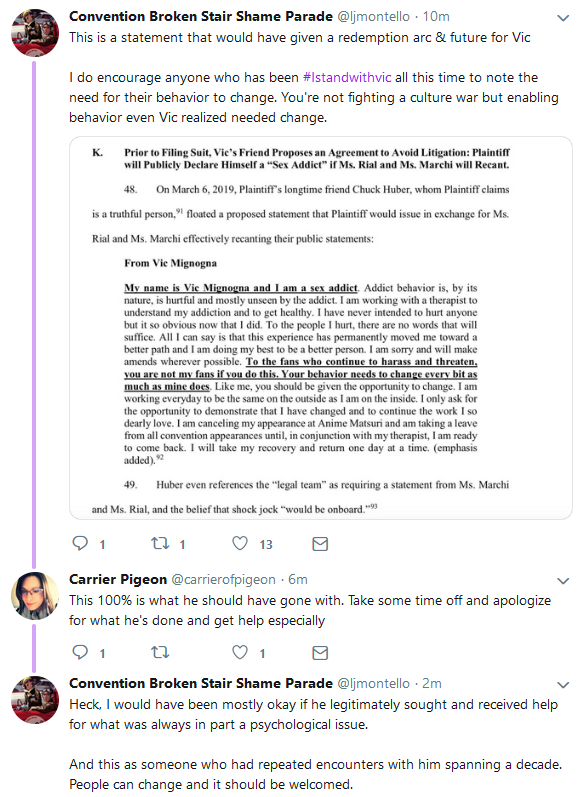Like Carrier Pigeon's tweet
The width and height of the screenshot is (584, 797).
coord(240,652)
